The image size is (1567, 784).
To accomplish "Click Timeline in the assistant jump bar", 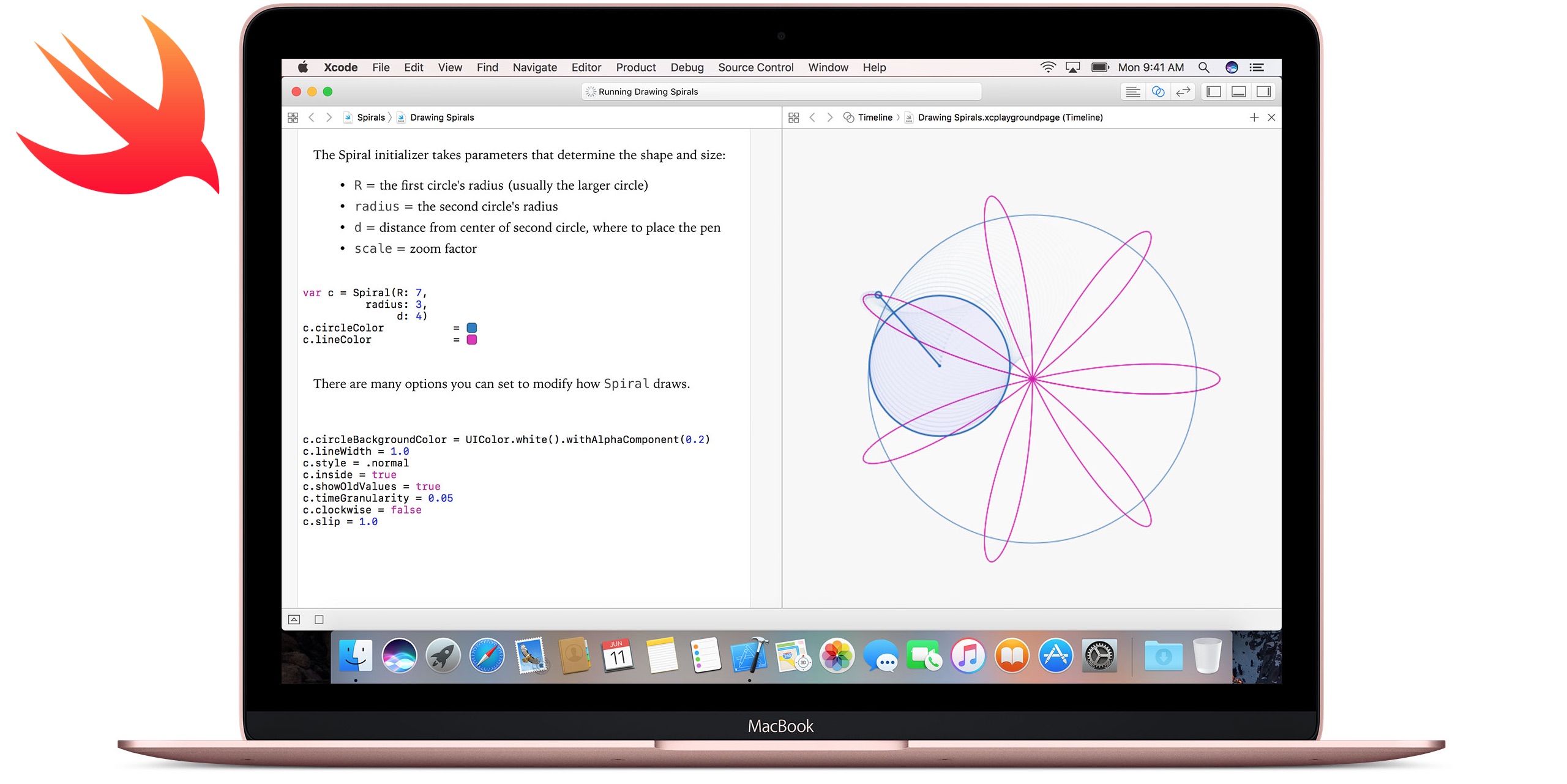I will [x=868, y=118].
